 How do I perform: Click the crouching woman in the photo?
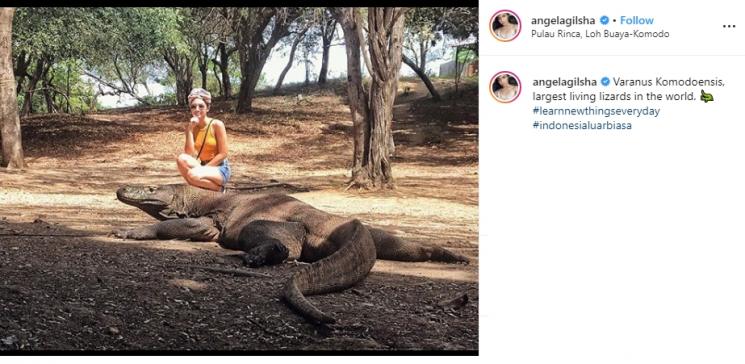point(204,141)
